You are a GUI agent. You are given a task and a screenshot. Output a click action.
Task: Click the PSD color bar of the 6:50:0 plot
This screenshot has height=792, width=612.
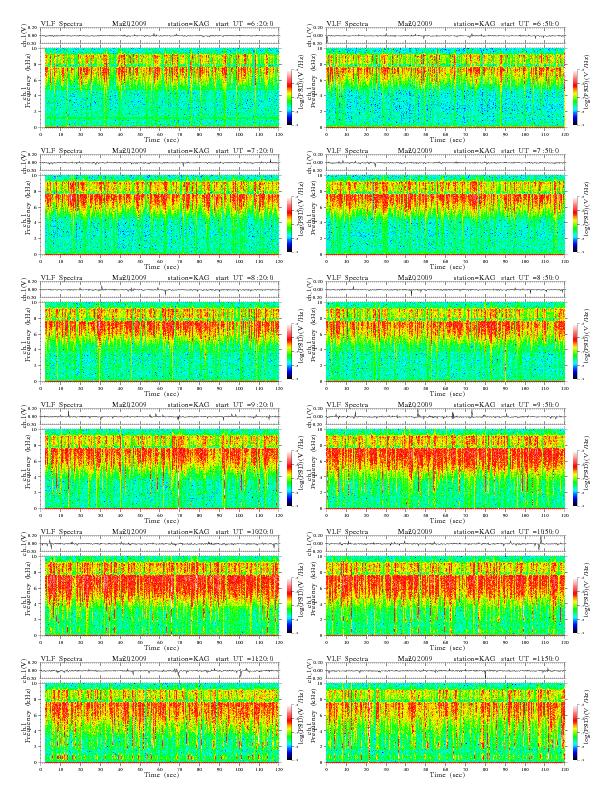576,96
